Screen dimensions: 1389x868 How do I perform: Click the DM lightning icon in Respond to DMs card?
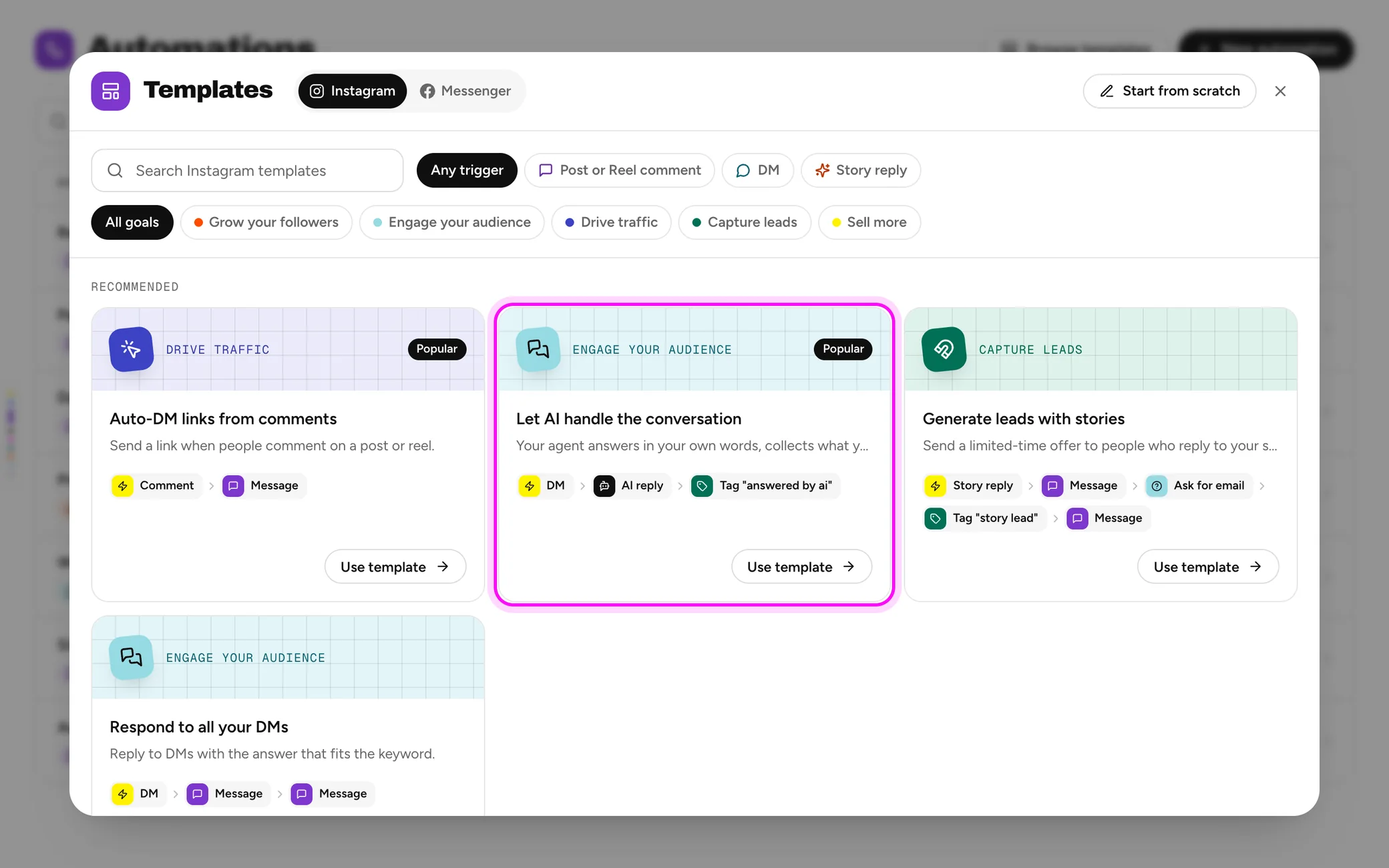click(122, 794)
